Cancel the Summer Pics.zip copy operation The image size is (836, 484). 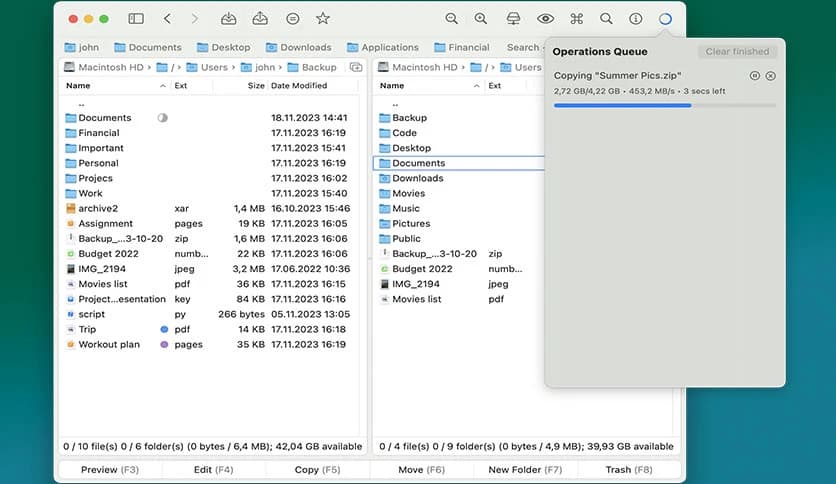point(770,76)
